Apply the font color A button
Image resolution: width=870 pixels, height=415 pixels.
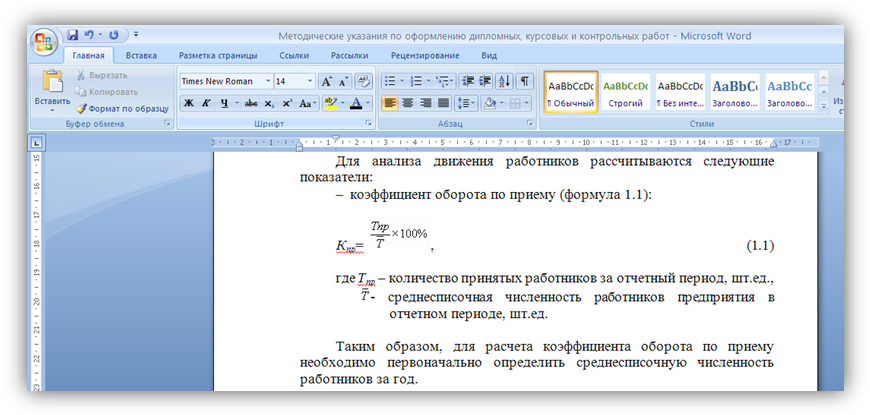(x=355, y=103)
